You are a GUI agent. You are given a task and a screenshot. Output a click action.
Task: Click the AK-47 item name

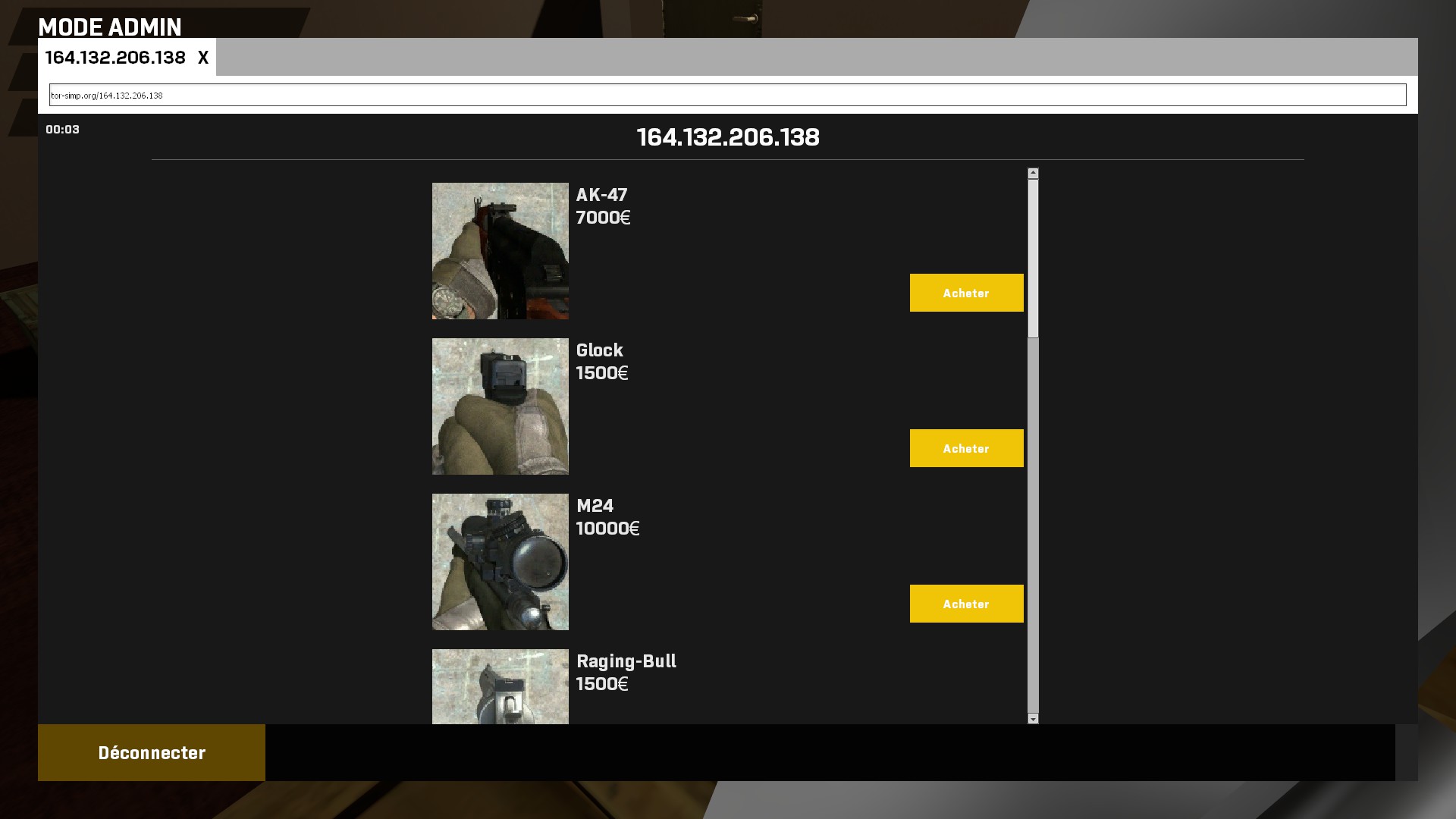pyautogui.click(x=601, y=195)
